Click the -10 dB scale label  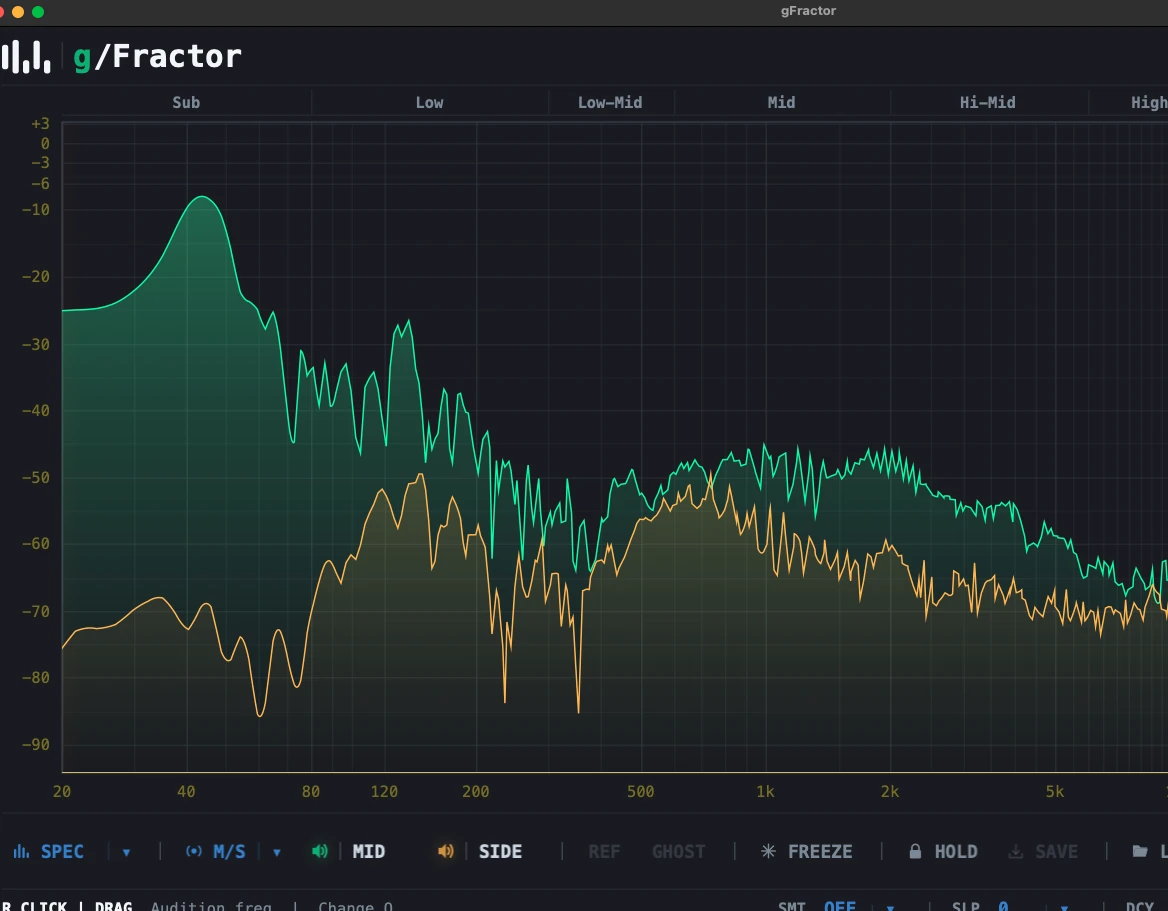[x=36, y=209]
